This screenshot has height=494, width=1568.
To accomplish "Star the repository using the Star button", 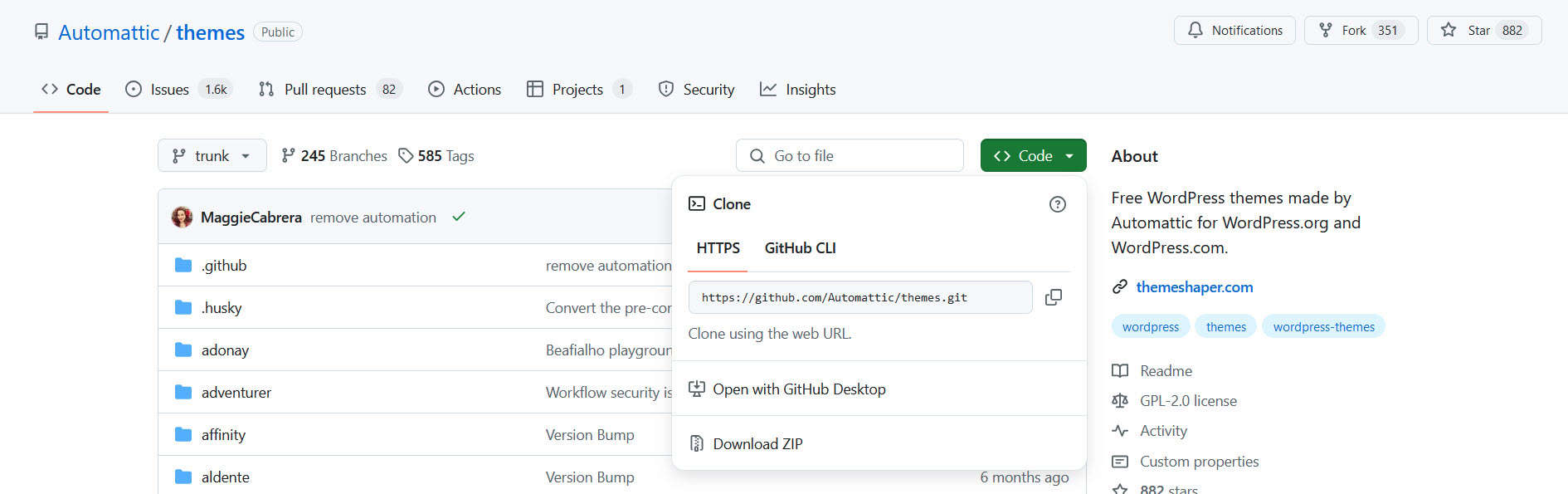I will (1483, 30).
